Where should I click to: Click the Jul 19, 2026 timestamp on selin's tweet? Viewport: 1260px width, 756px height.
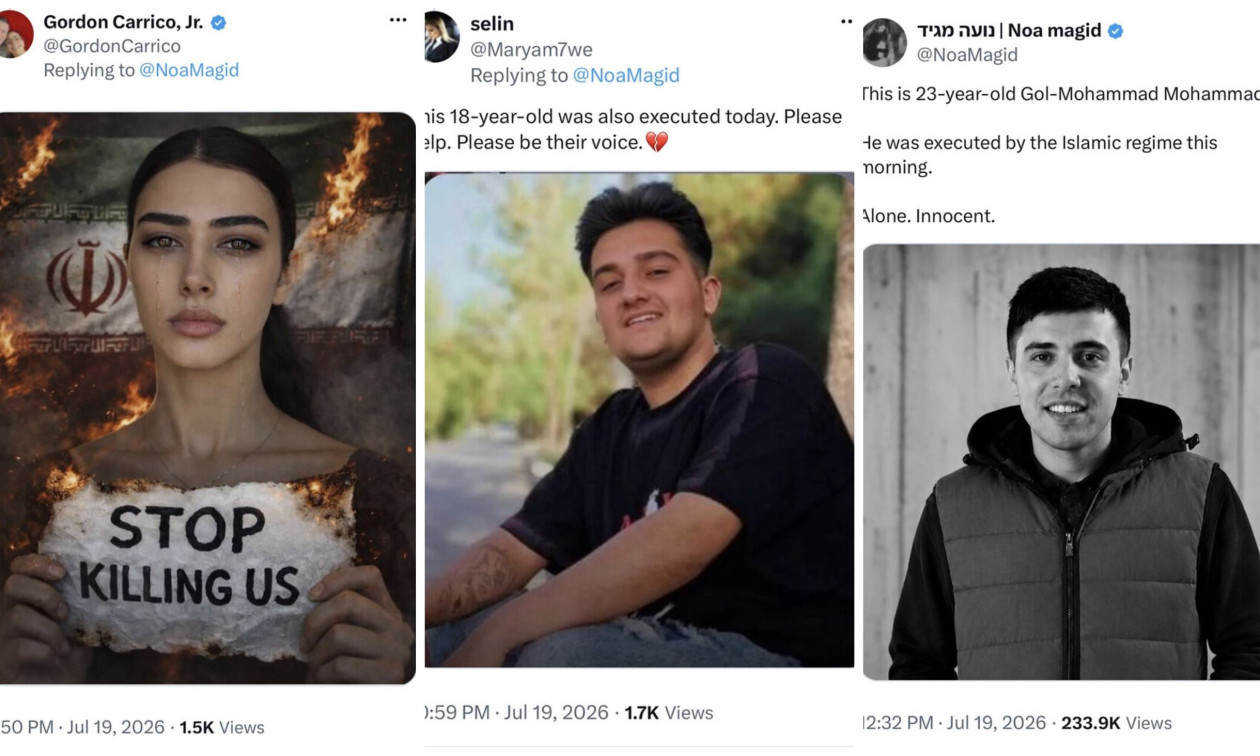tap(556, 713)
